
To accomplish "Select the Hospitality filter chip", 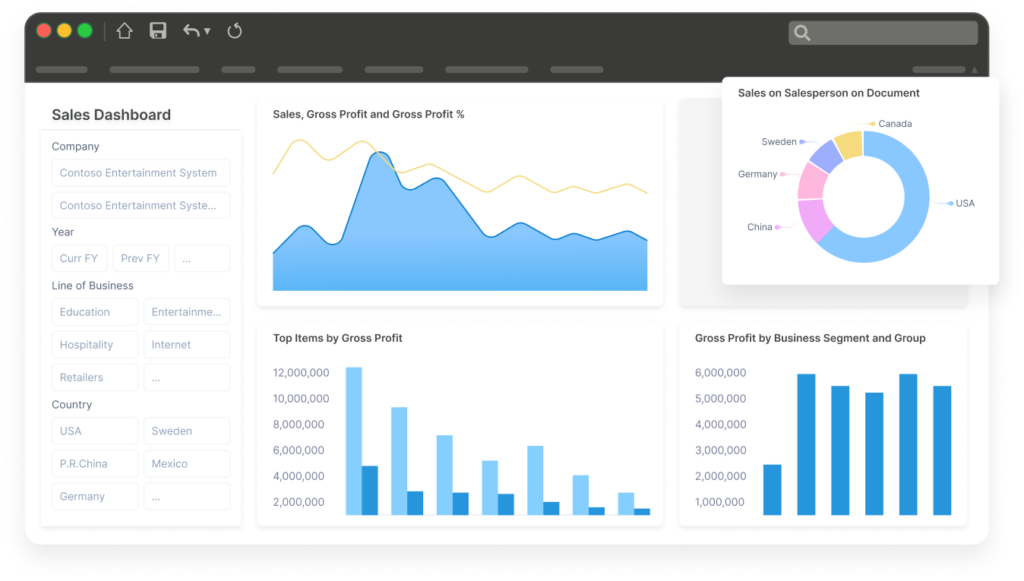I will pos(94,344).
